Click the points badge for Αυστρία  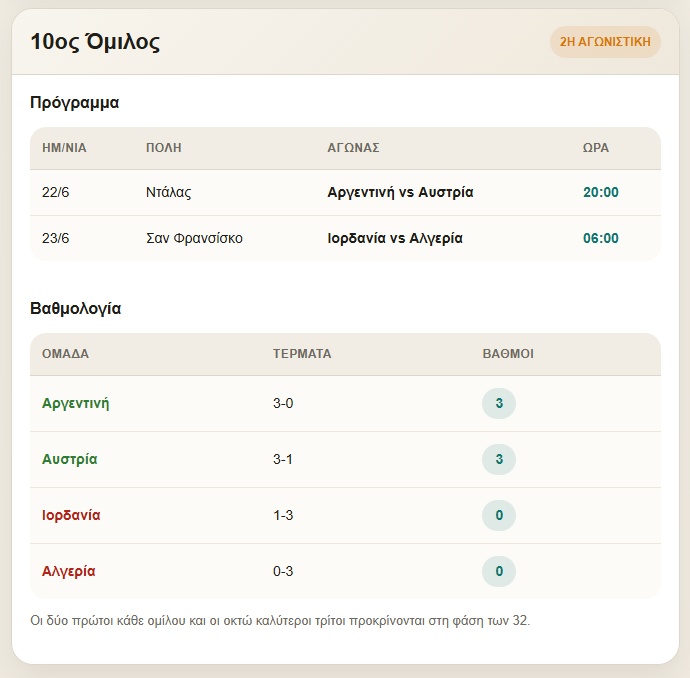coord(499,459)
